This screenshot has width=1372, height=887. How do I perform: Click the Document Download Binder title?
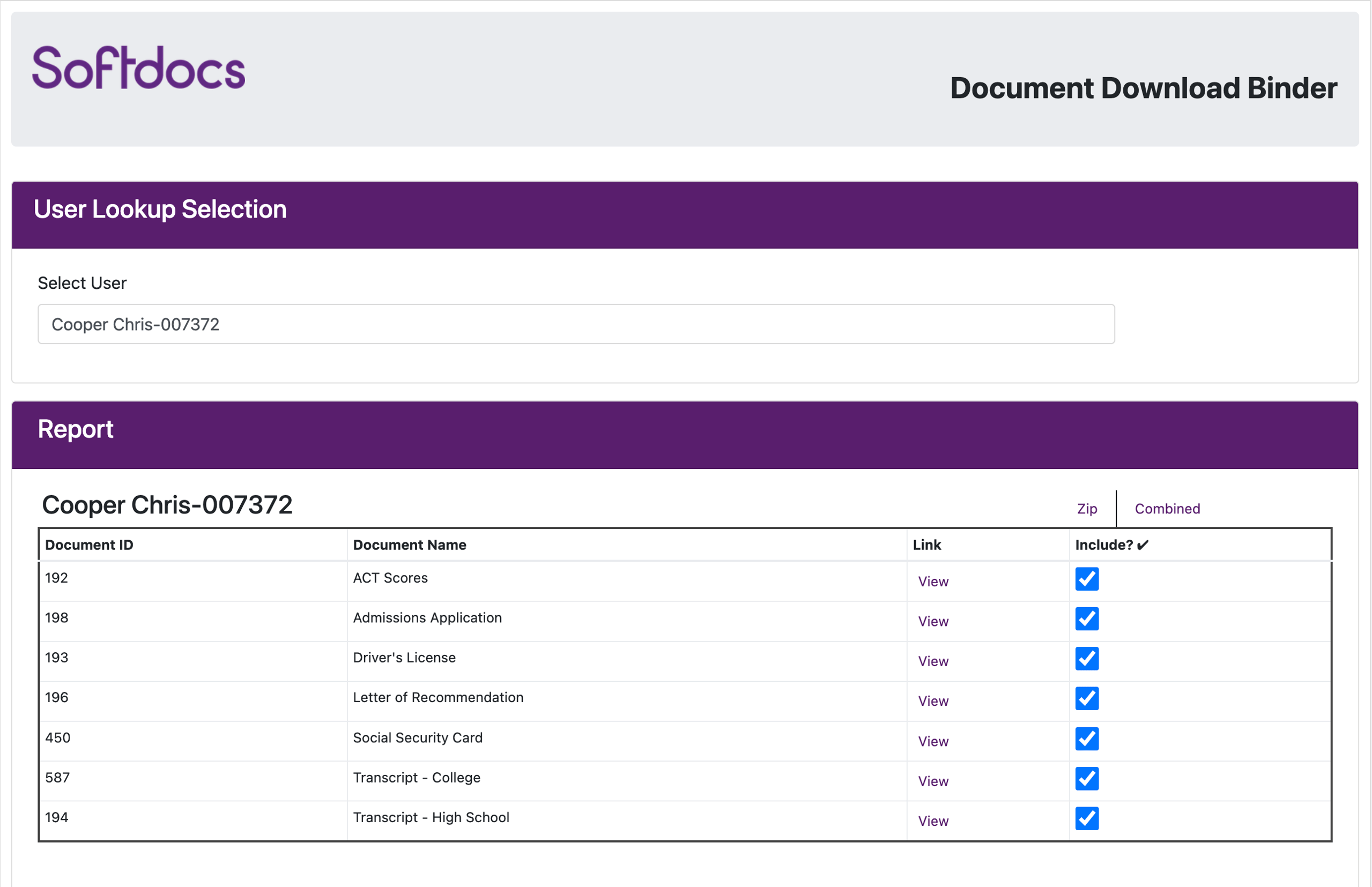[1143, 88]
